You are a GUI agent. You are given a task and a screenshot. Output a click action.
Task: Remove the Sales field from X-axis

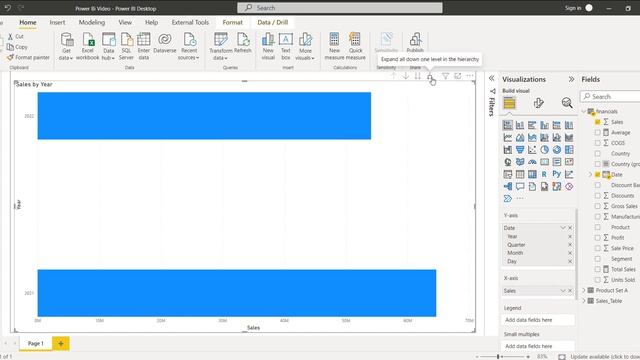coord(570,291)
